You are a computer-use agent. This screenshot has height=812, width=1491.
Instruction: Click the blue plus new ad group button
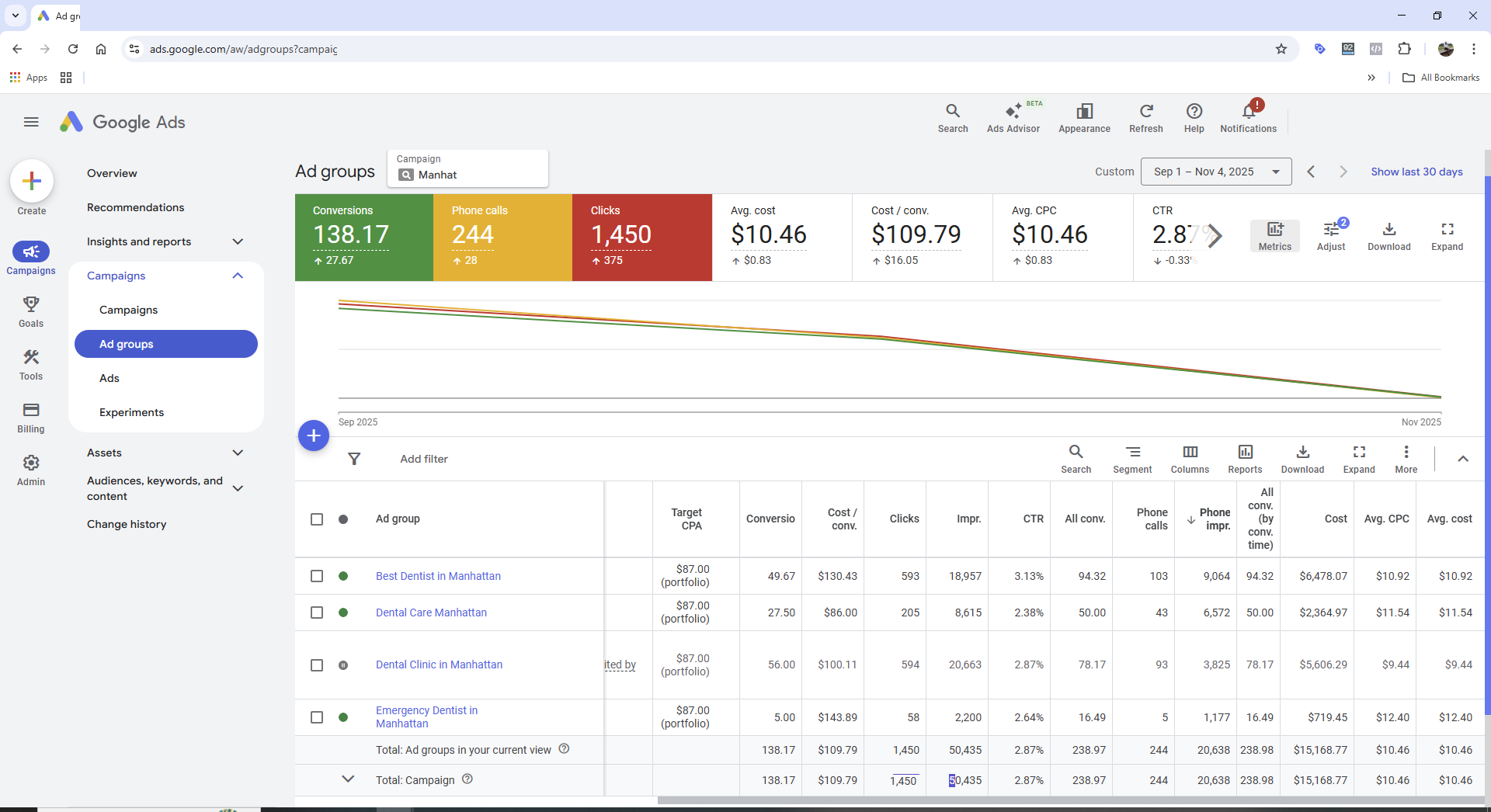pos(314,435)
